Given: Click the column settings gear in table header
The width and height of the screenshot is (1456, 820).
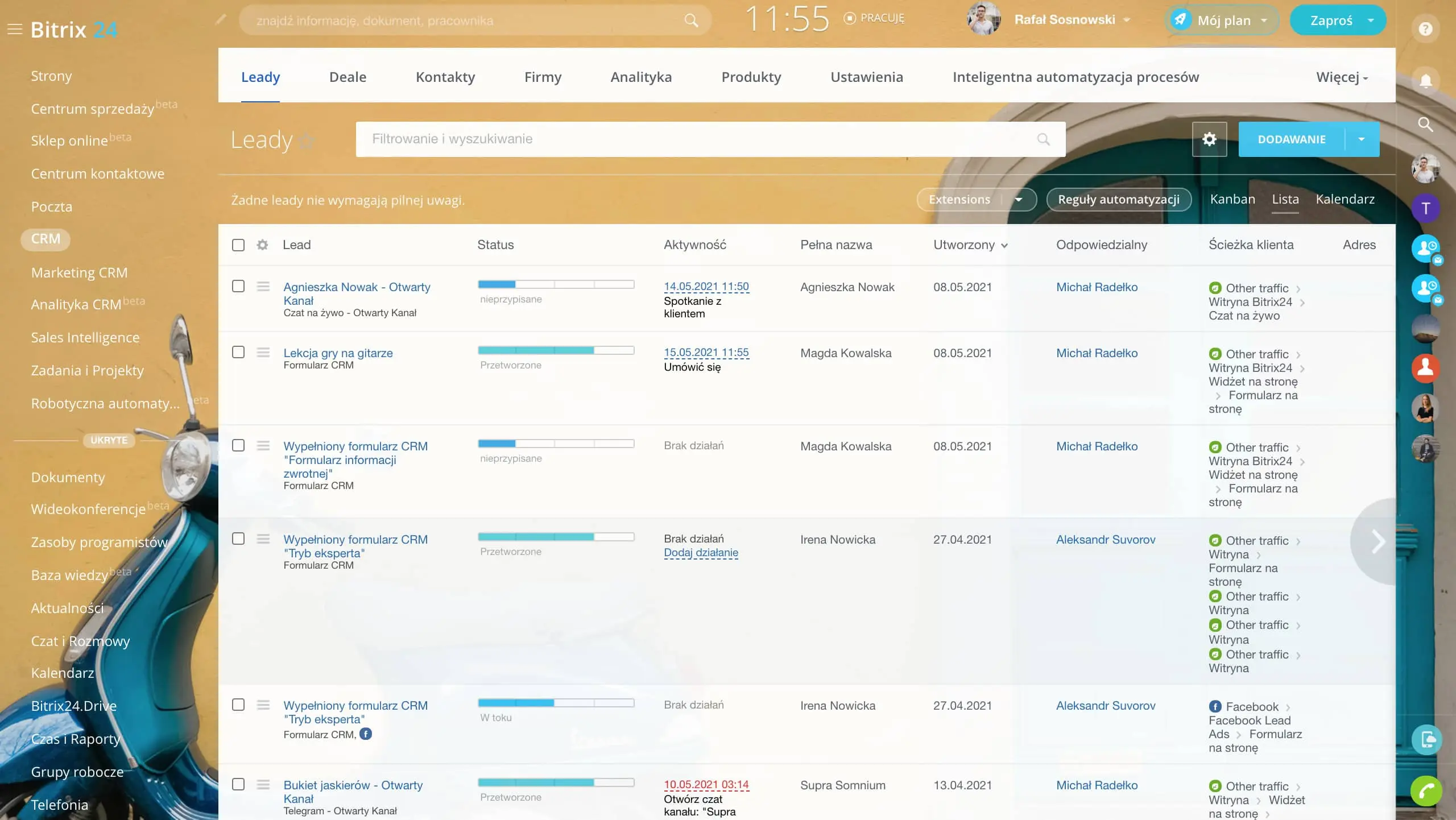Looking at the screenshot, I should coord(262,245).
